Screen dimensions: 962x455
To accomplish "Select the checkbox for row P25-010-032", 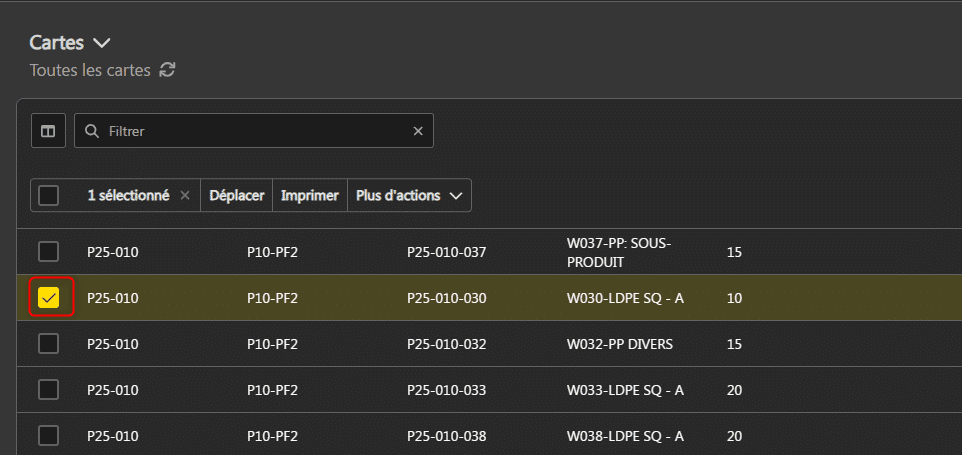I will tap(49, 344).
